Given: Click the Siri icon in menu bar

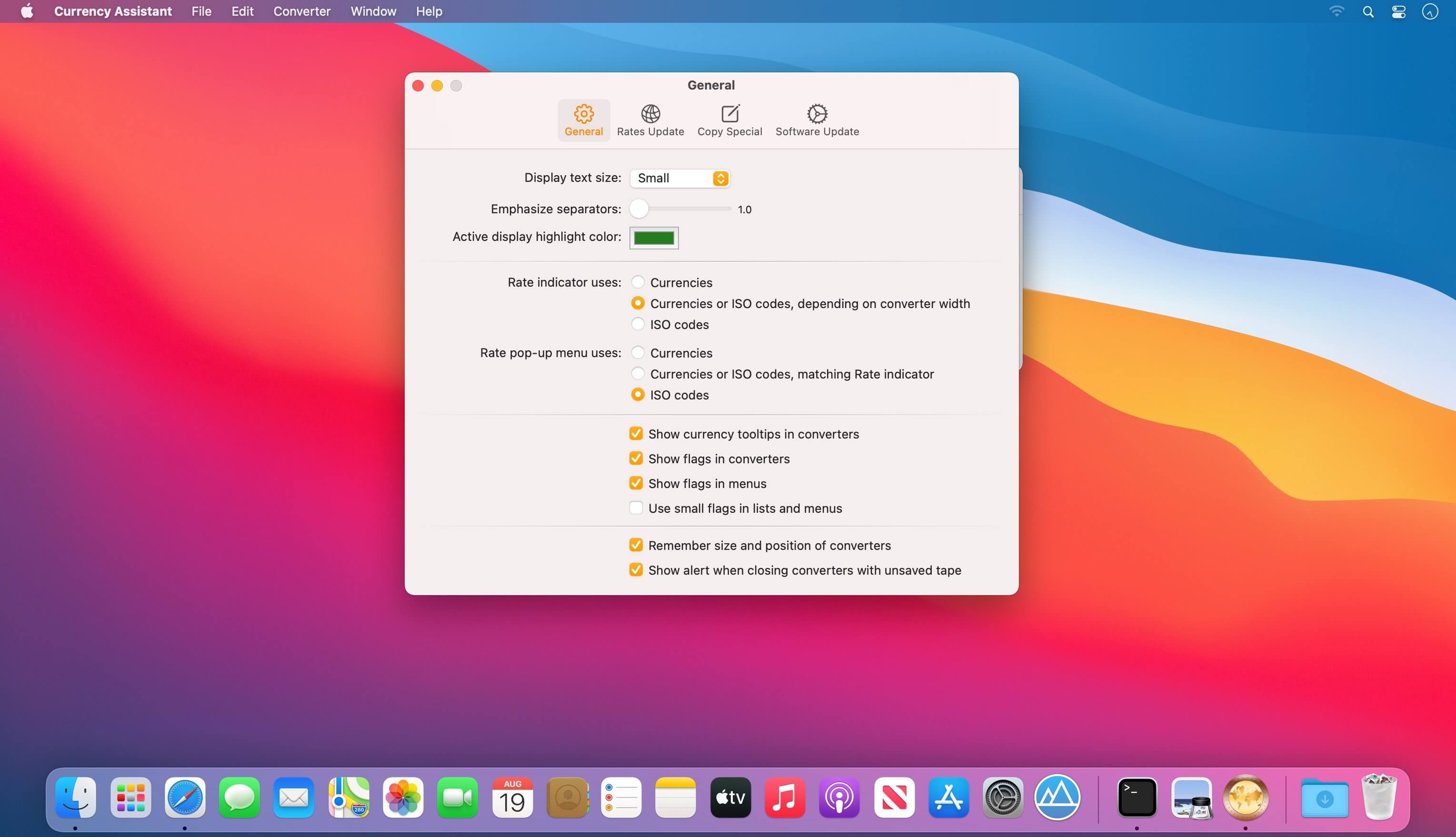Looking at the screenshot, I should [x=1429, y=11].
